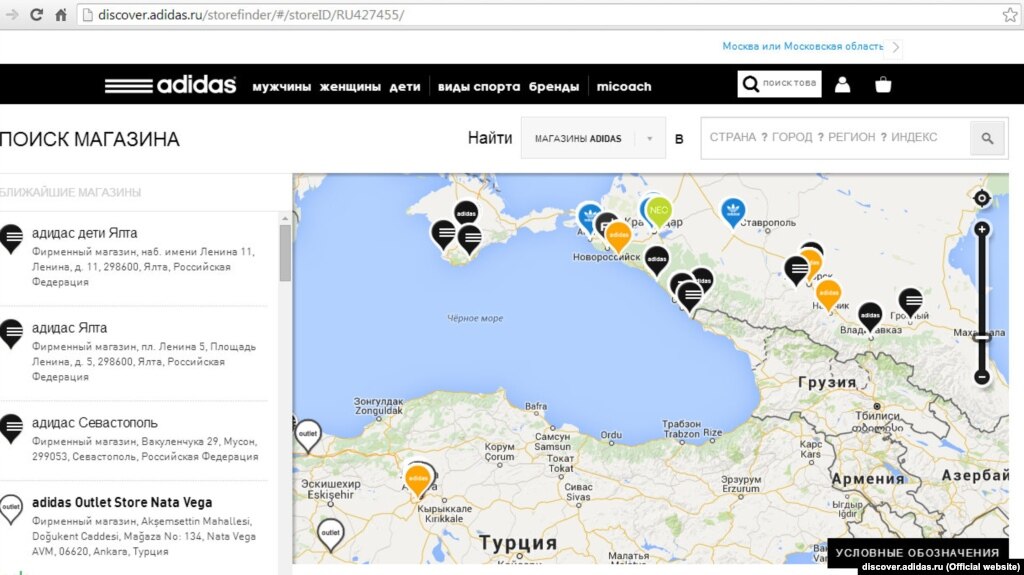Screen dimensions: 1024x575
Task: Select the orange pin near Нальчик
Action: point(828,295)
